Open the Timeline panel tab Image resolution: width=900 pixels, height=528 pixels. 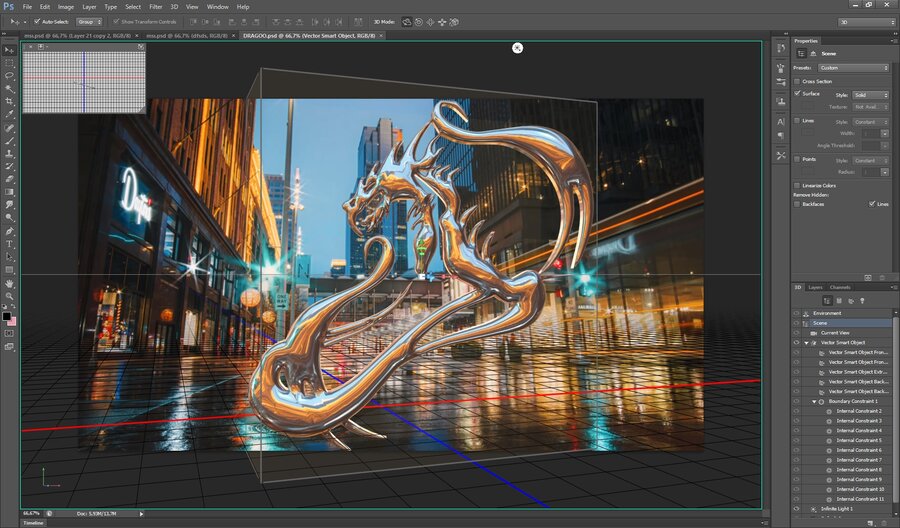coord(33,523)
